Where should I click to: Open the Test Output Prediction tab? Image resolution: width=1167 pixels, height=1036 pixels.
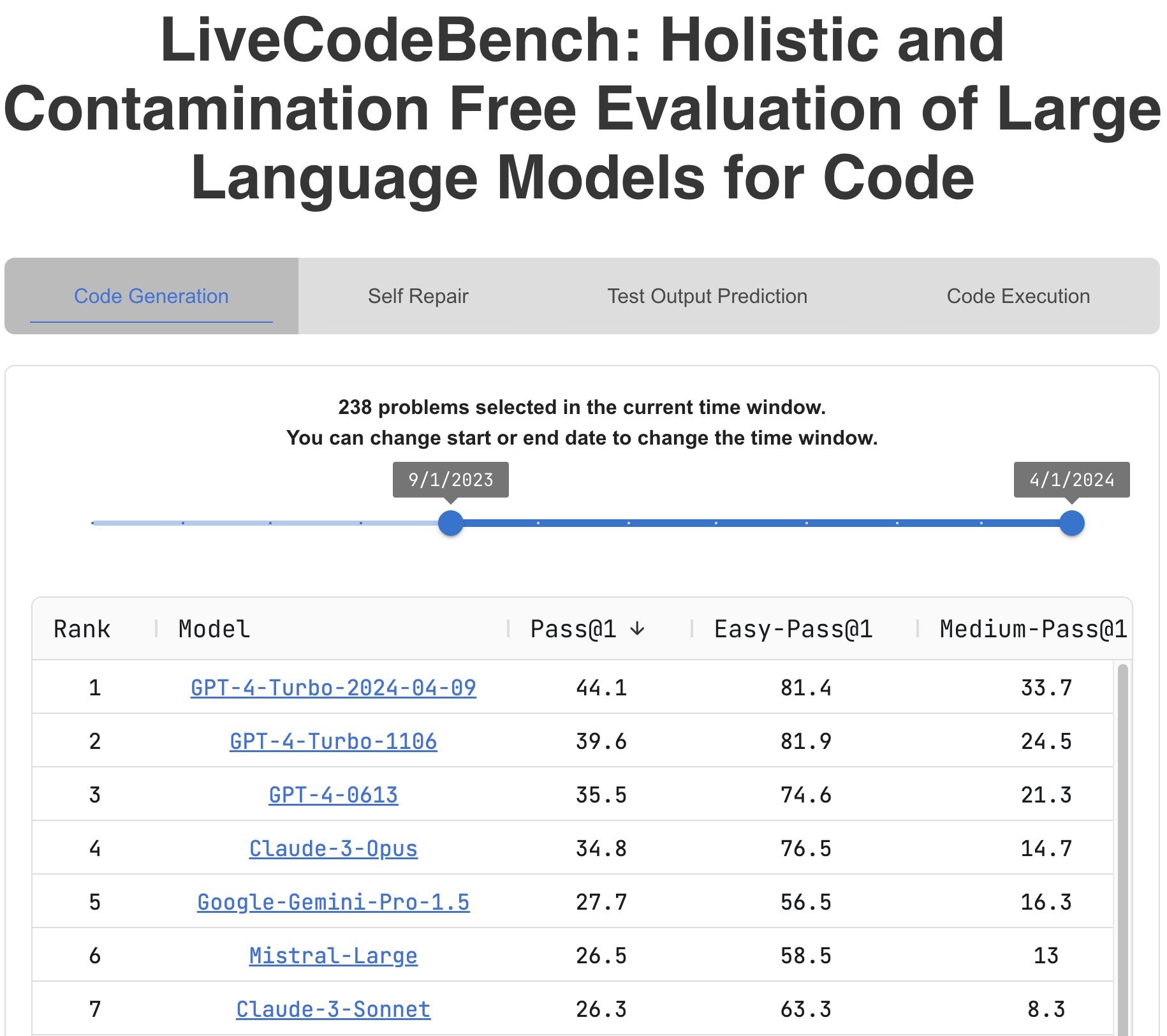[707, 296]
